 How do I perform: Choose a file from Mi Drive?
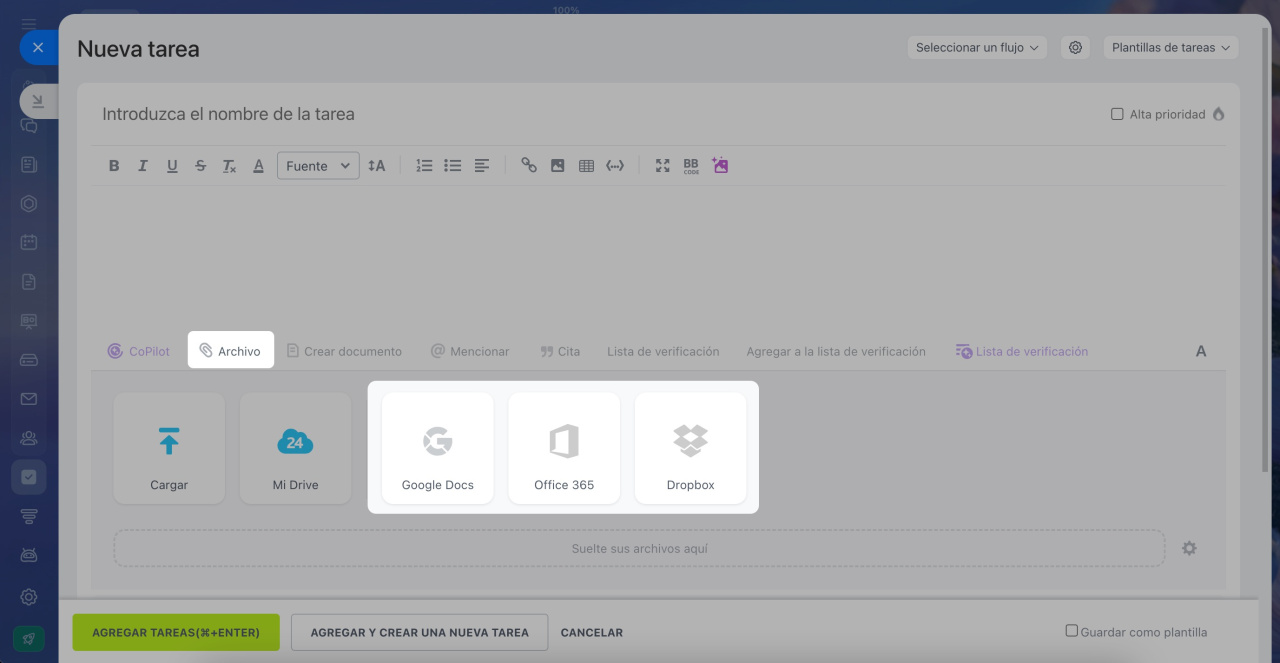point(295,448)
